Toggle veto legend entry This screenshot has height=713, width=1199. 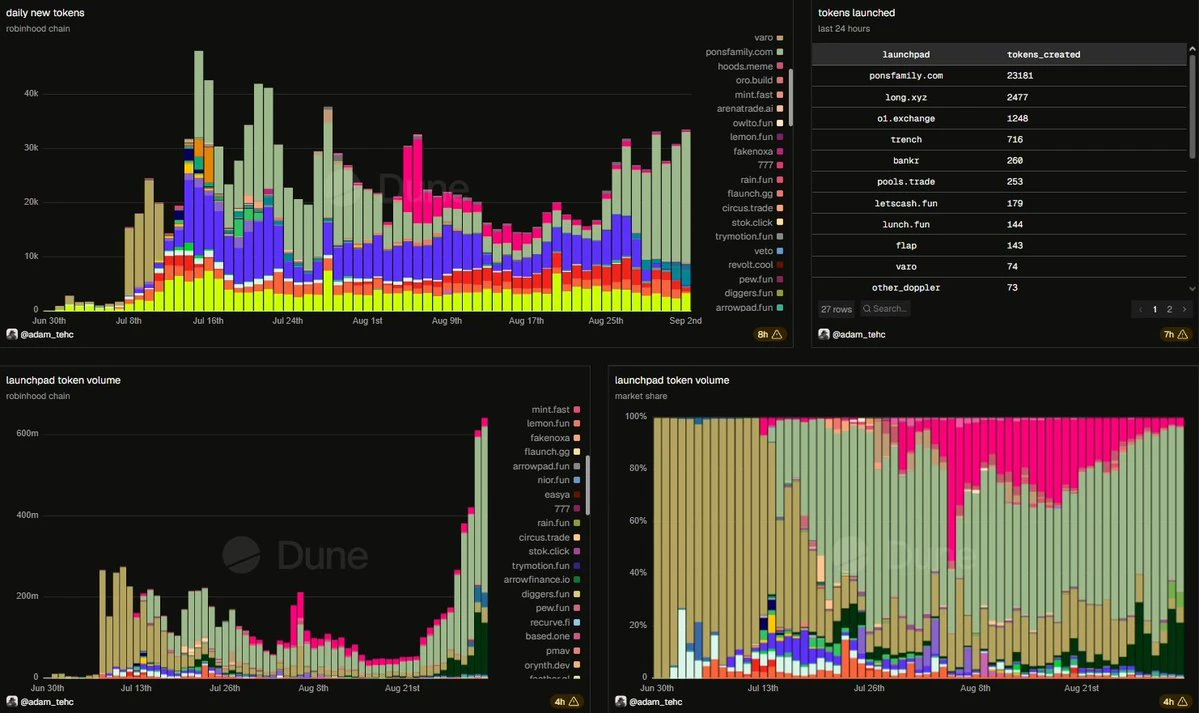768,251
